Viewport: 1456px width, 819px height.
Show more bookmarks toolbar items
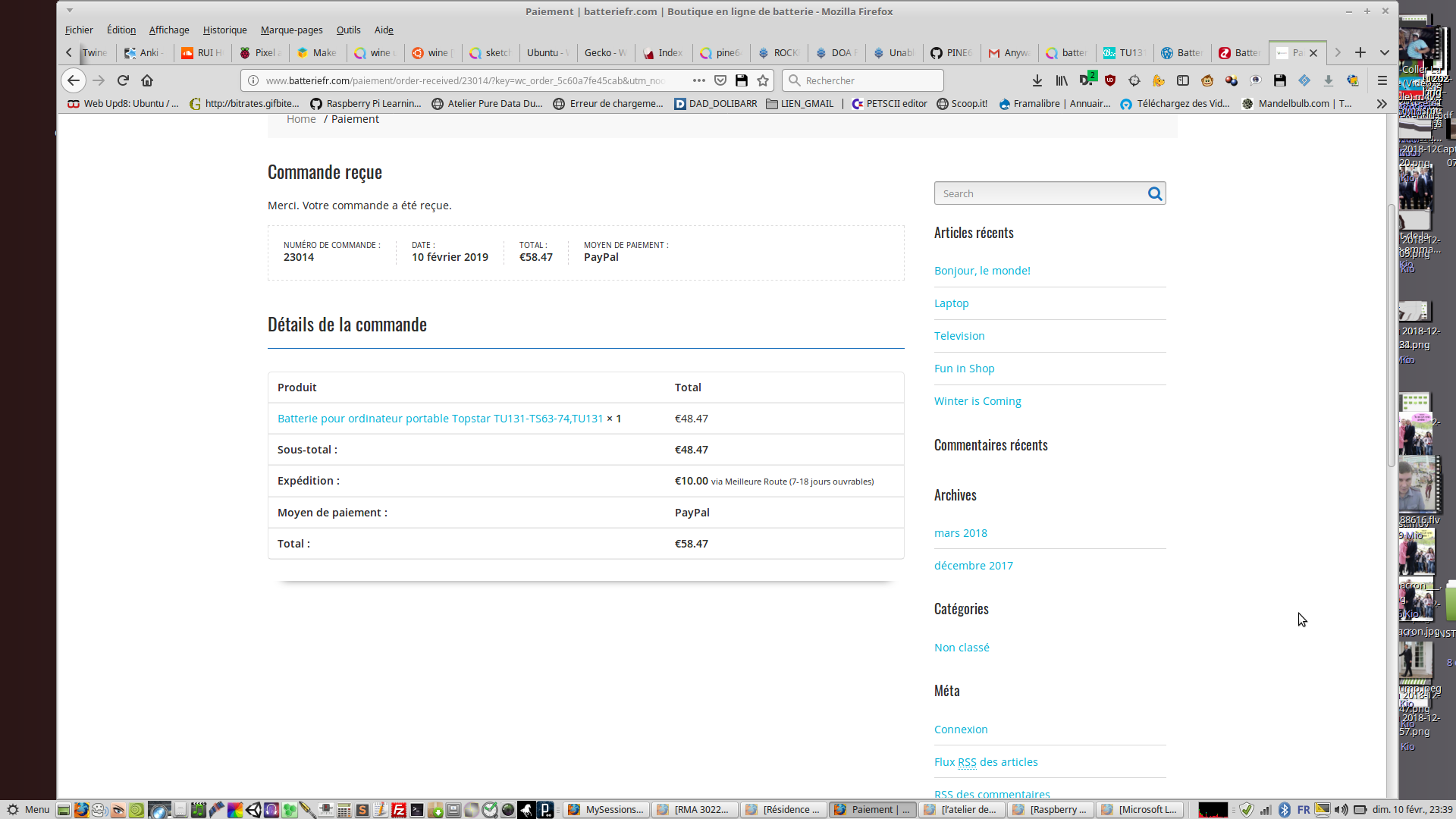[x=1382, y=104]
